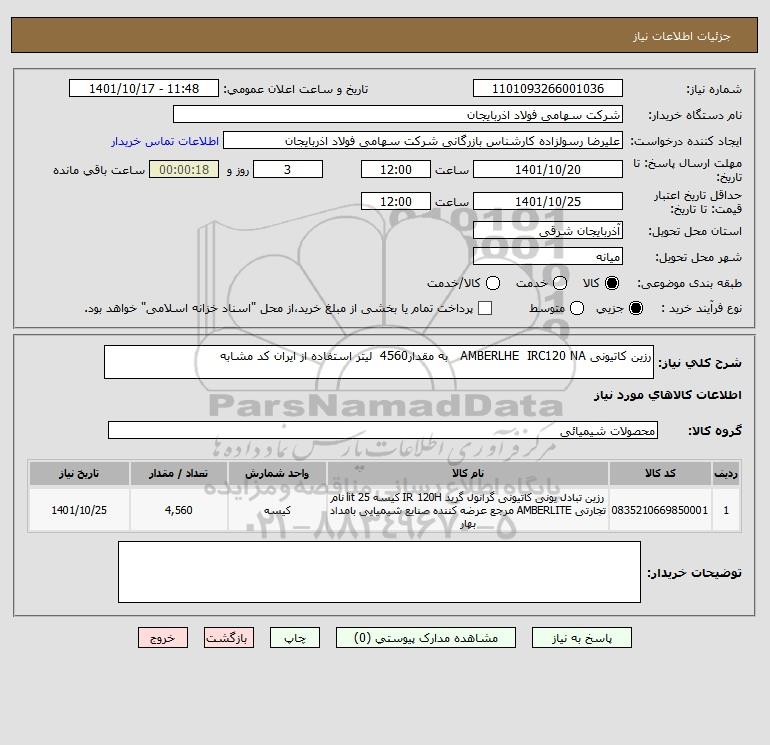Click the چاپ print button
This screenshot has width=770, height=745.
click(295, 637)
